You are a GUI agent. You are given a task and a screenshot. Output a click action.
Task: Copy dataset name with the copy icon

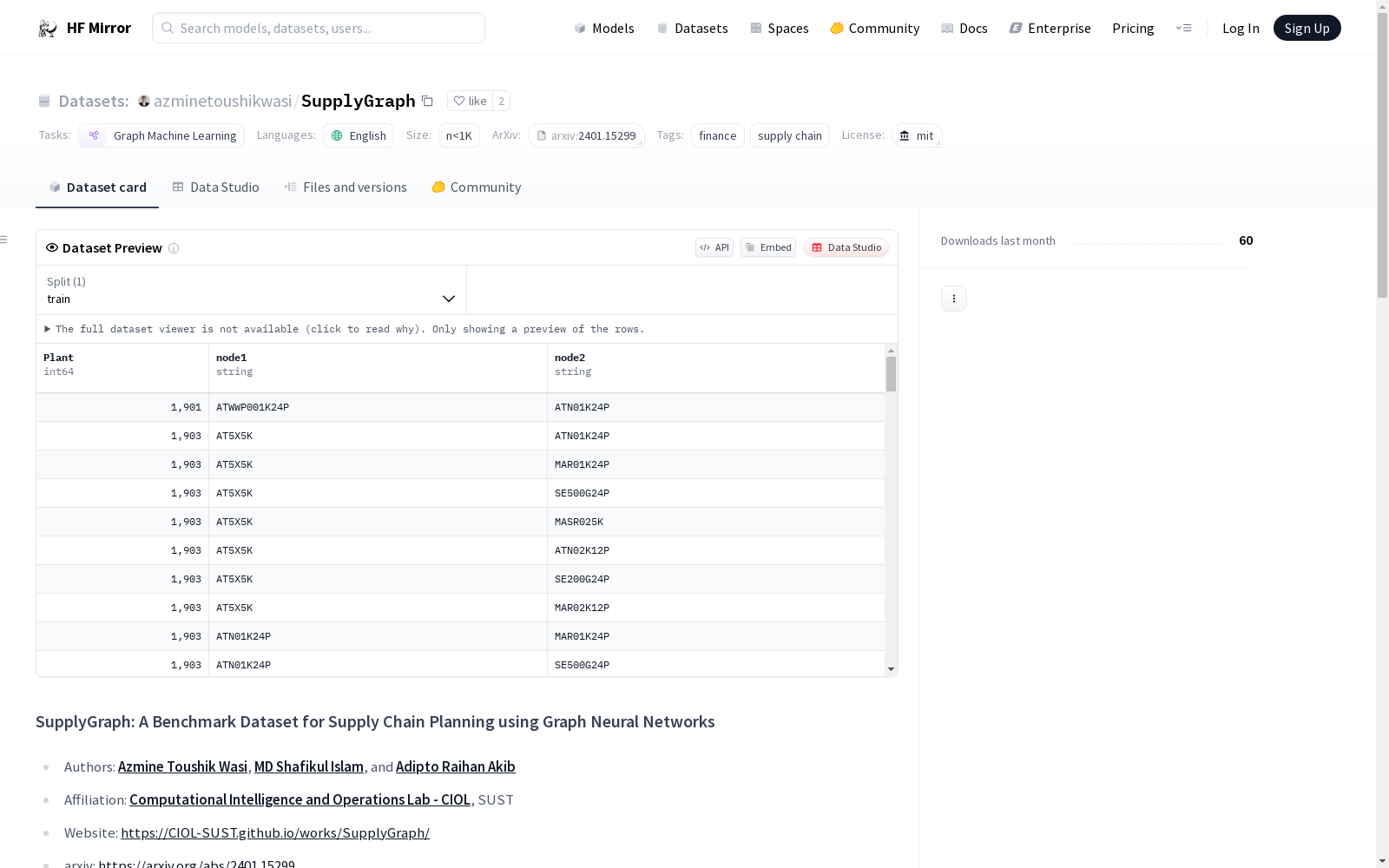coord(427,101)
